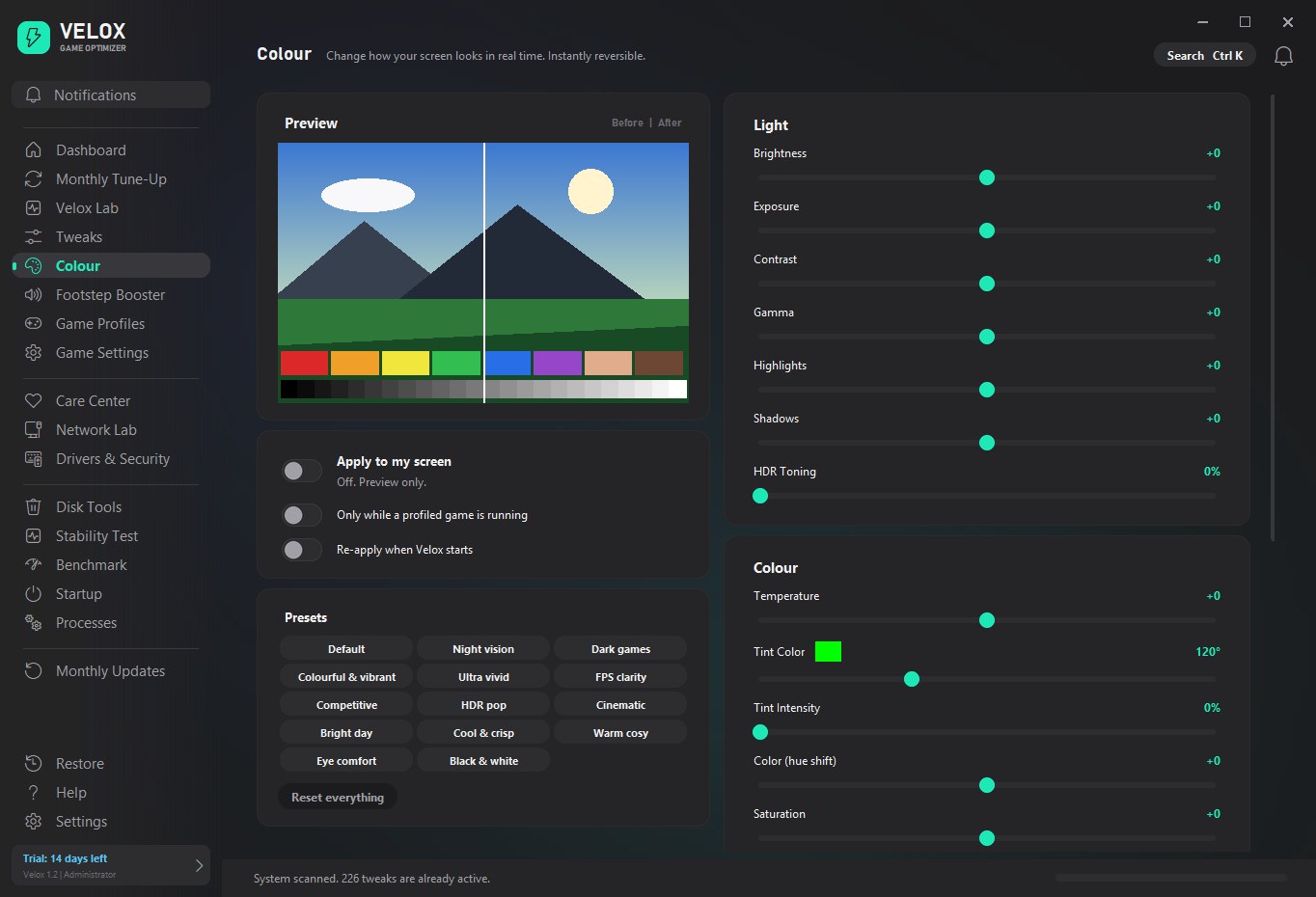Select the Velox Lab icon
This screenshot has width=1316, height=897.
33,208
